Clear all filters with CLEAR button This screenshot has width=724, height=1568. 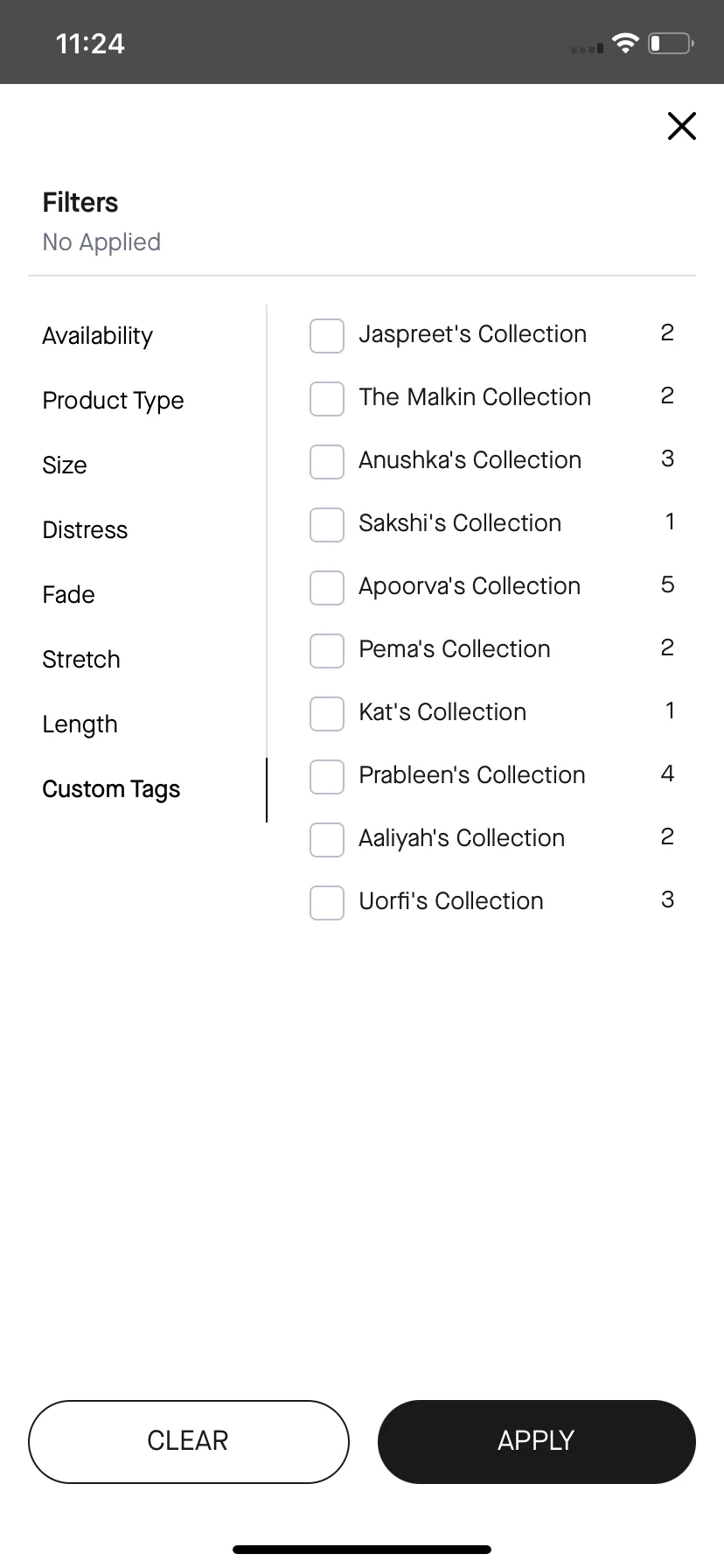tap(189, 1441)
